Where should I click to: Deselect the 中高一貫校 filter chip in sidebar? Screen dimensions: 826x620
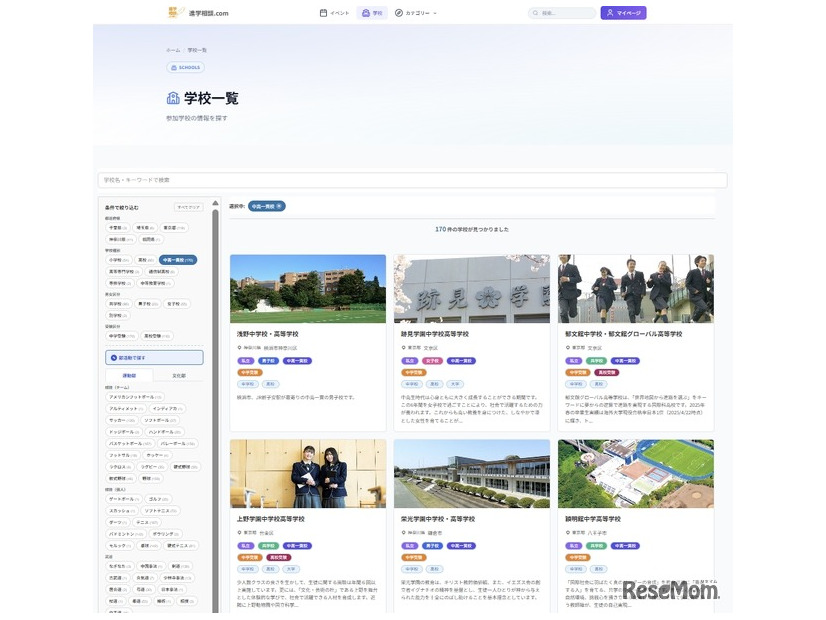(178, 260)
